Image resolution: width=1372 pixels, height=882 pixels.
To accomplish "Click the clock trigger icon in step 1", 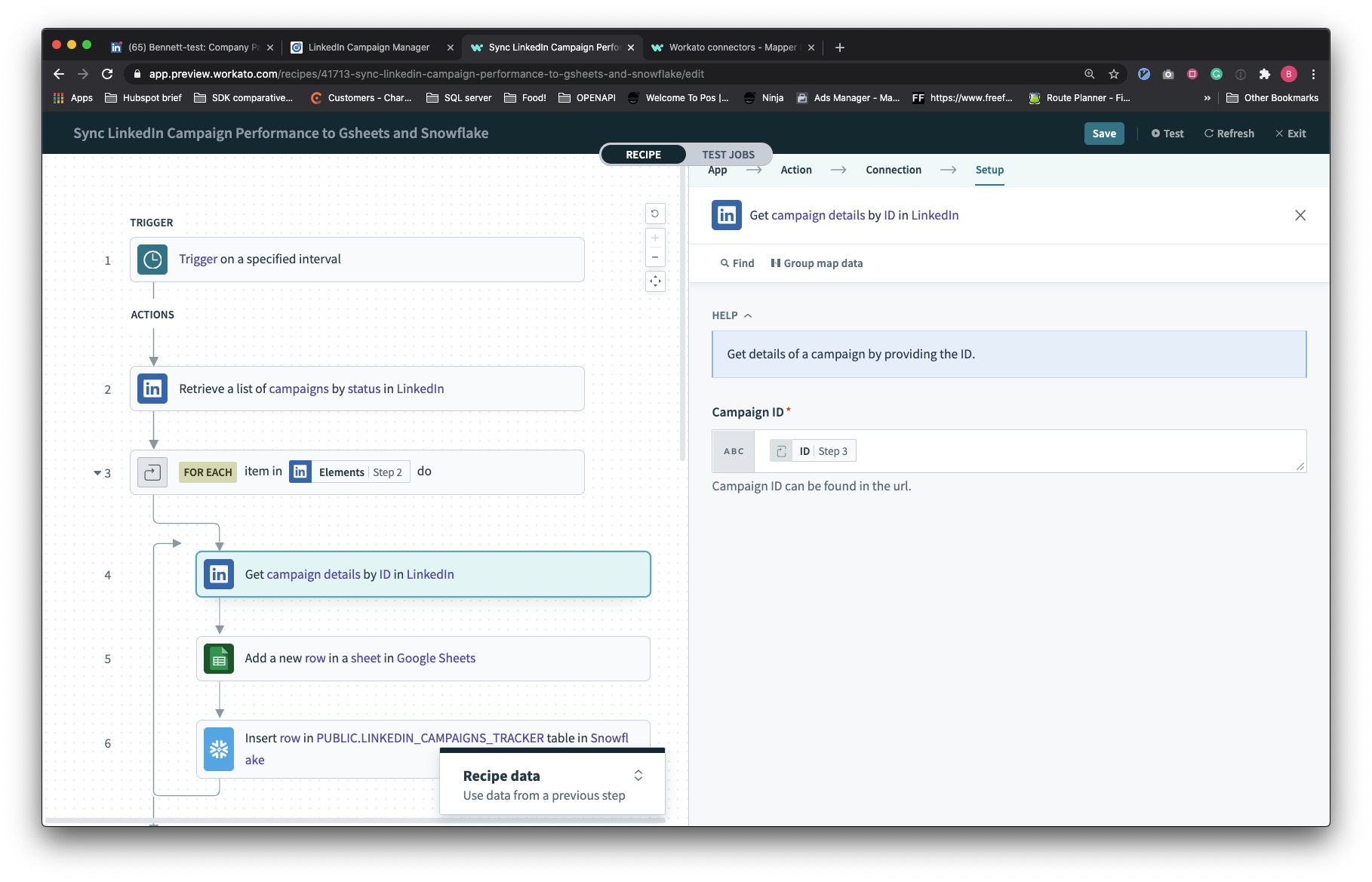I will click(x=152, y=260).
